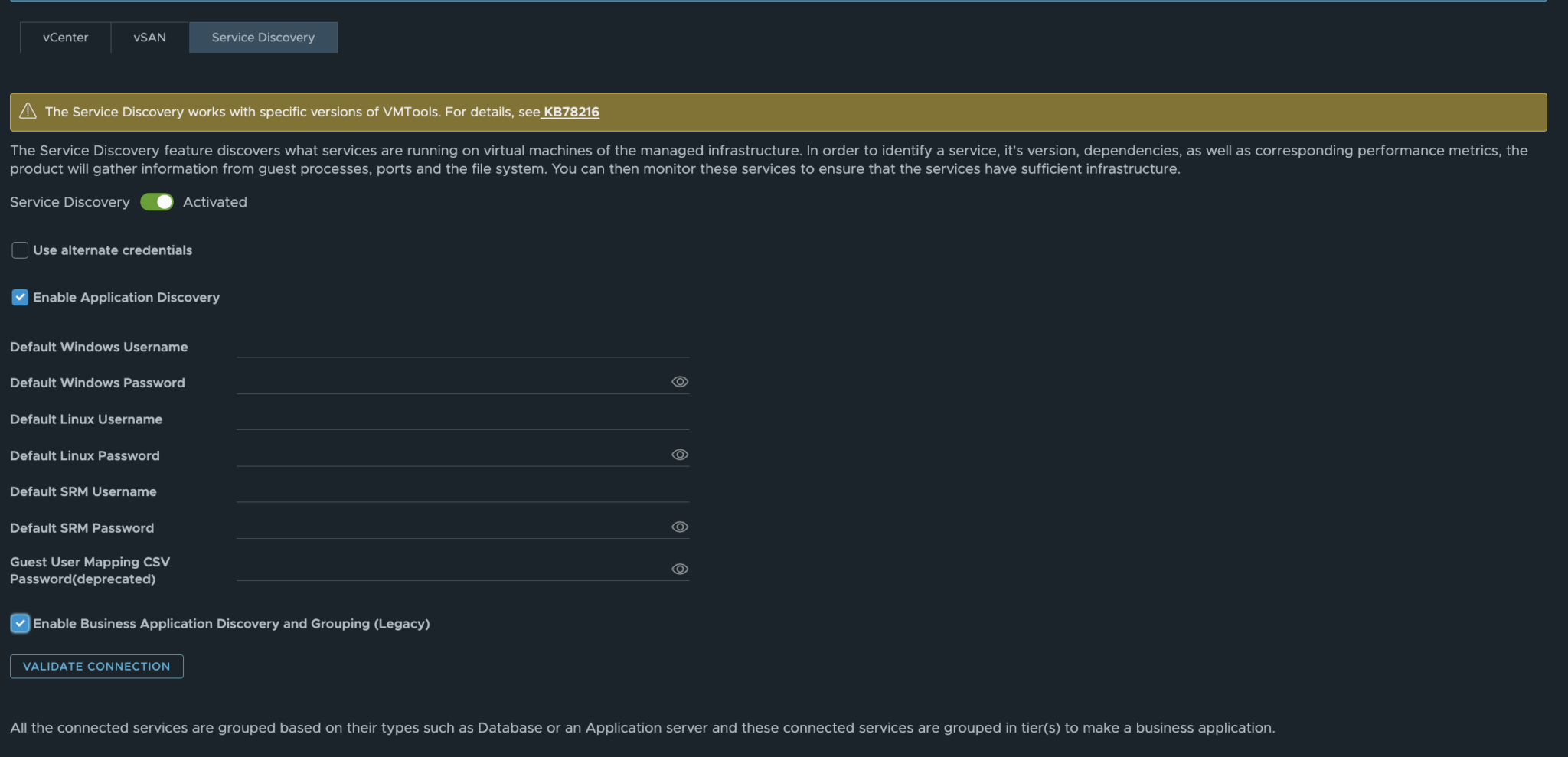Select the Service Discovery tab
Viewport: 1568px width, 757px height.
pos(263,37)
